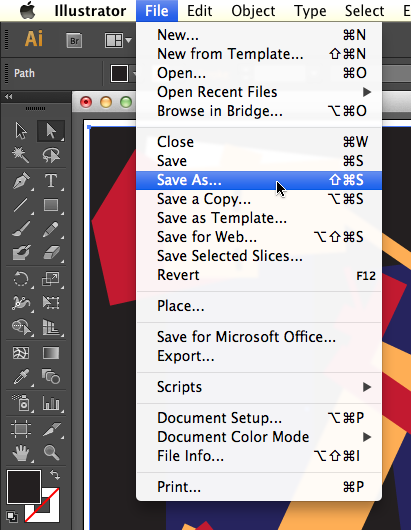411x530 pixels.
Task: Select the Artboard tool
Action: [x=21, y=429]
